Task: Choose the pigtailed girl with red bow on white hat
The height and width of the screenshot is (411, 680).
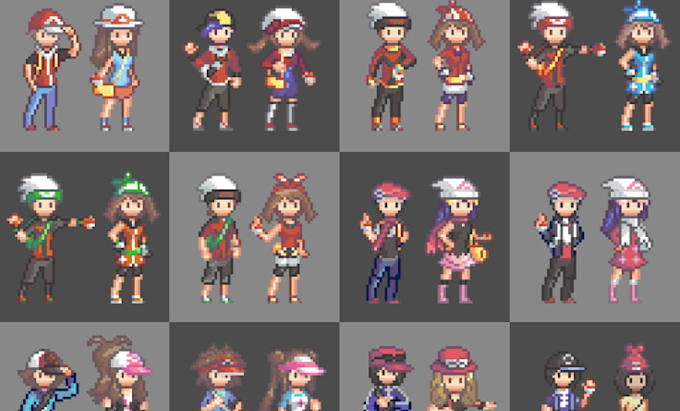Action: tap(284, 69)
